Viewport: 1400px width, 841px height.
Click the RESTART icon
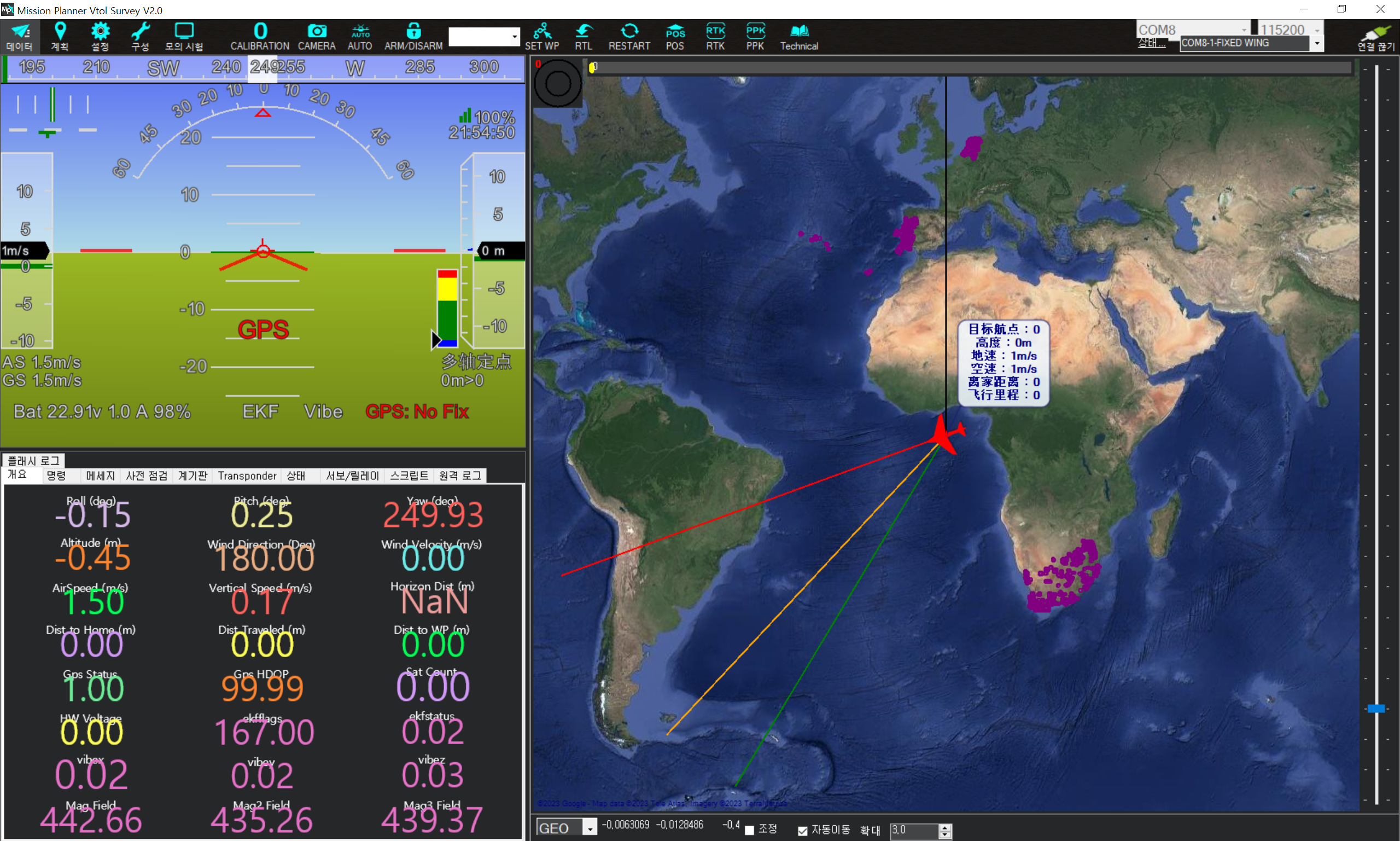629,36
